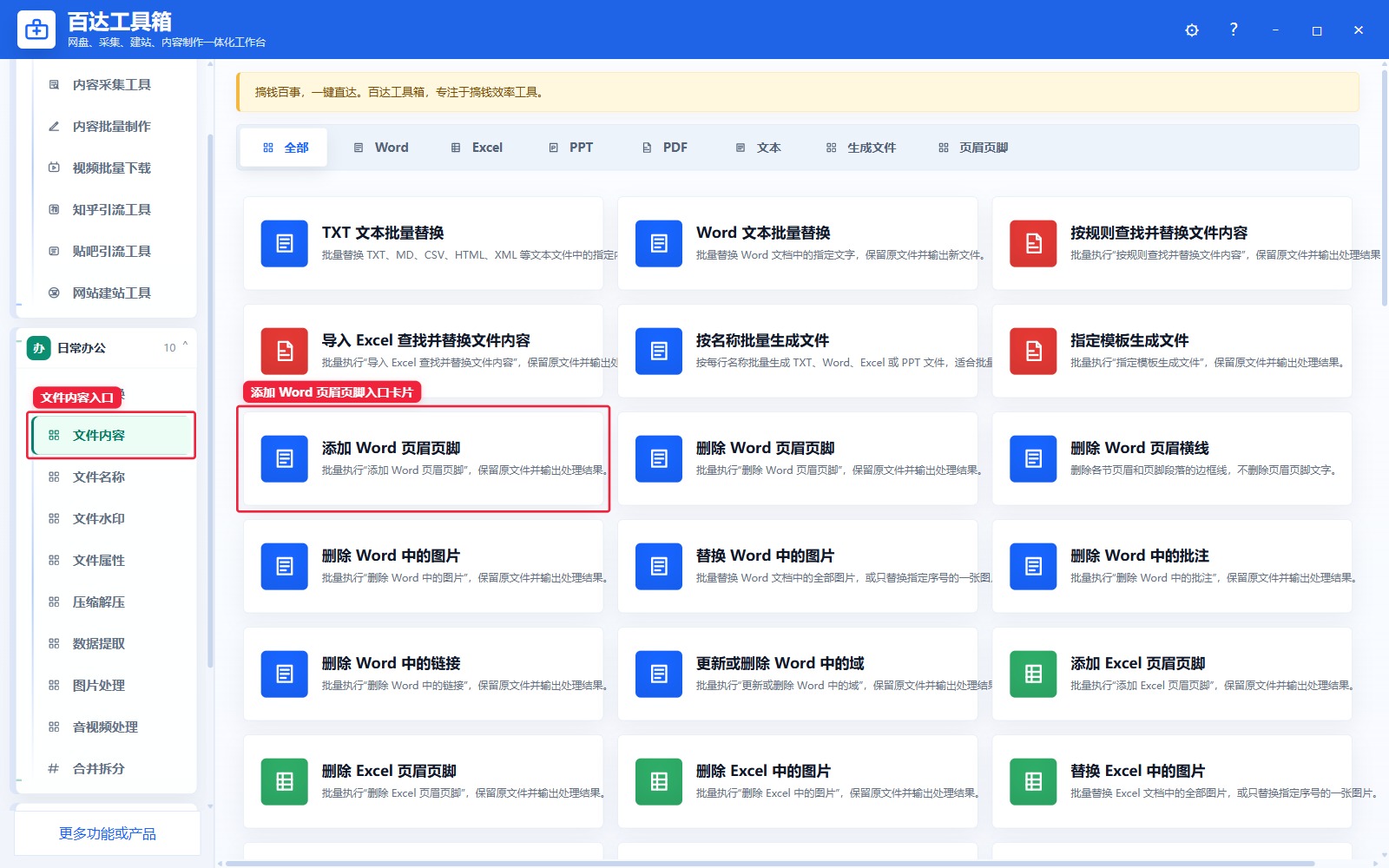The image size is (1389, 868).
Task: Select 文件水印 in the sidebar
Action: (111, 519)
